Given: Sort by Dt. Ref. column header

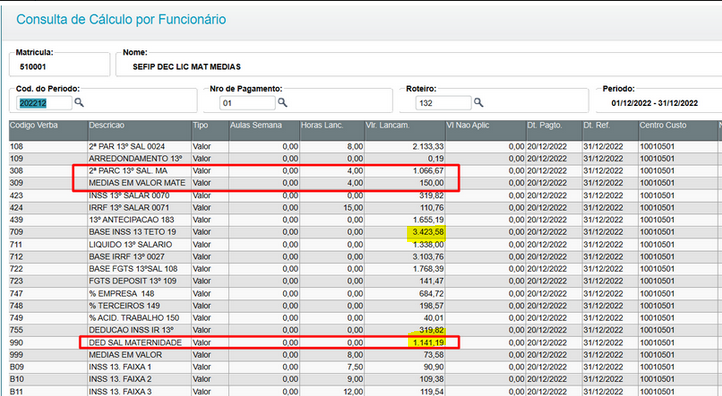Looking at the screenshot, I should coord(610,130).
